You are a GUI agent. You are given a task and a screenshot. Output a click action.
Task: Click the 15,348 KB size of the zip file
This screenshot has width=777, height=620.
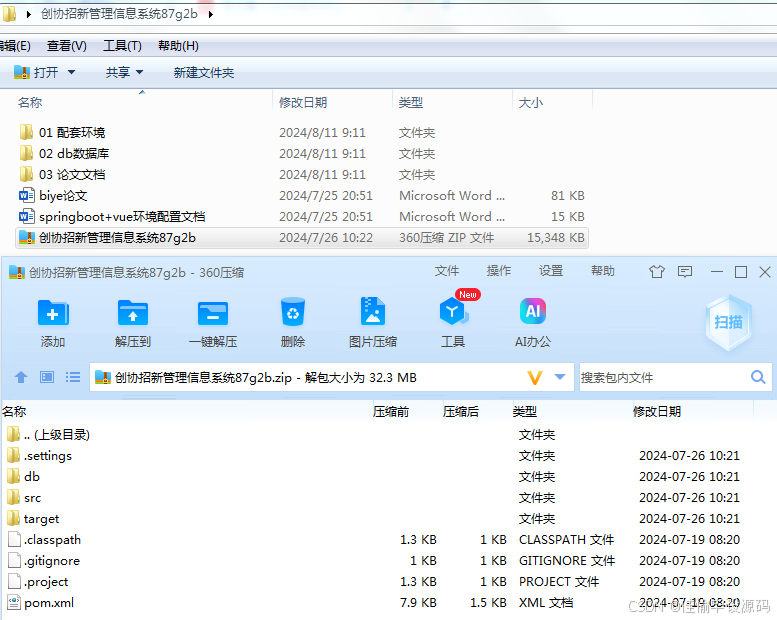[x=555, y=238]
